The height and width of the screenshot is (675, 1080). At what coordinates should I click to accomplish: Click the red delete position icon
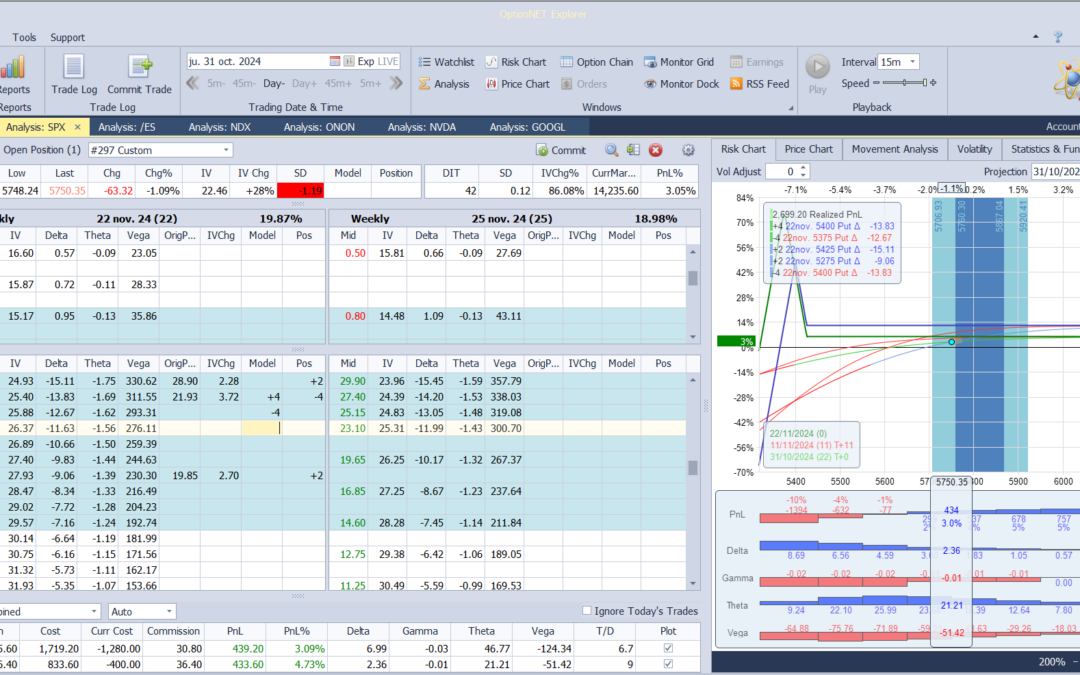point(656,150)
